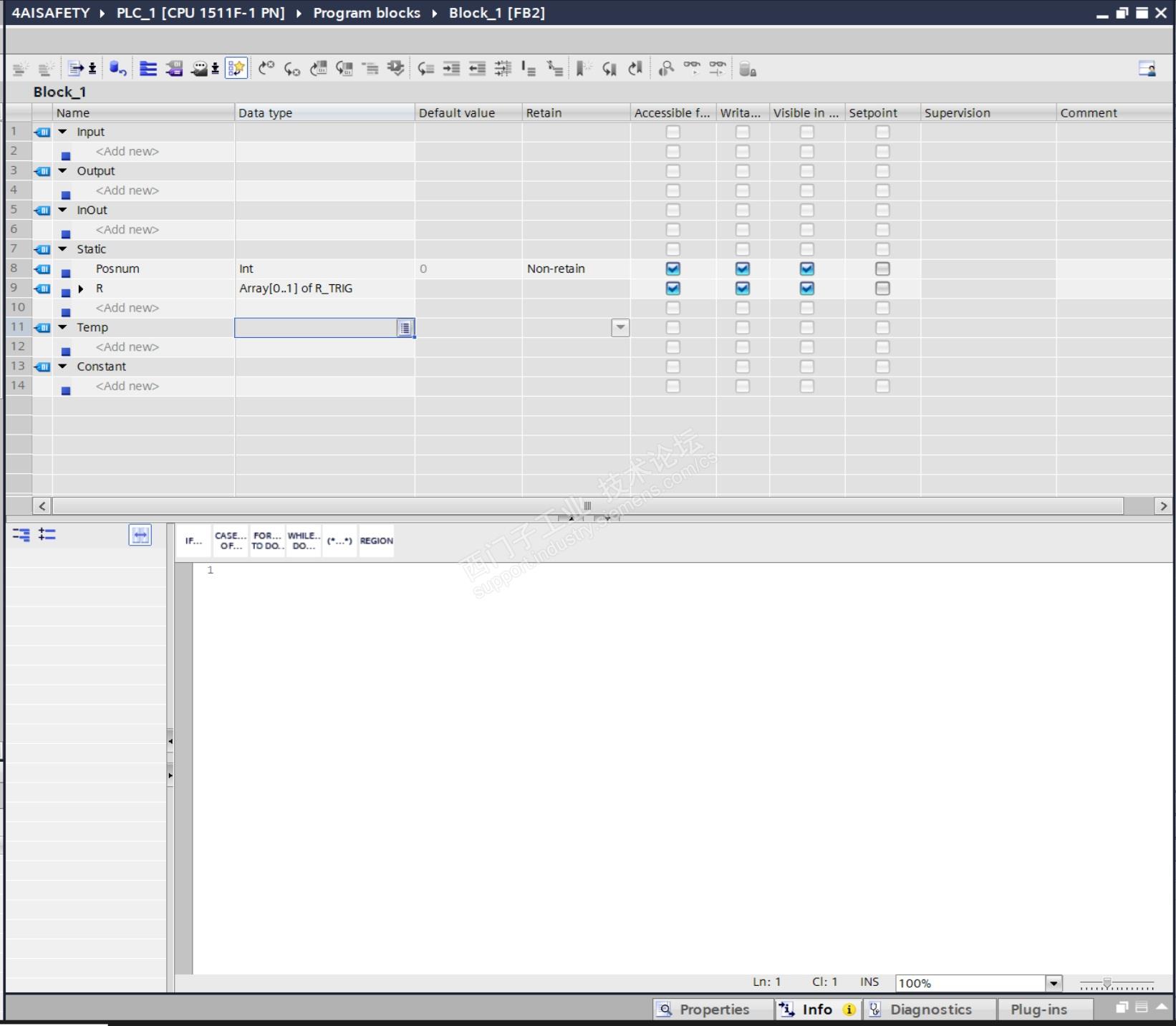
Task: Insert comment (*...*) snippet
Action: coord(339,541)
